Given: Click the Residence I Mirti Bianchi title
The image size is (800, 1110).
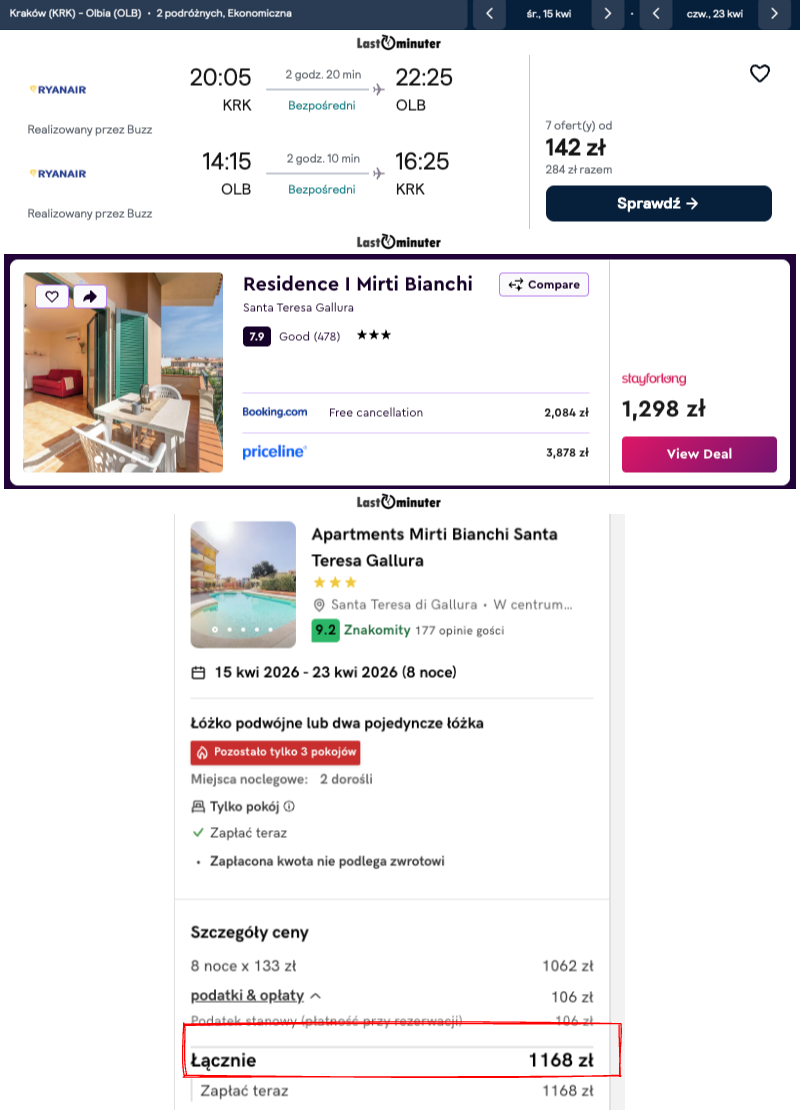Looking at the screenshot, I should click(x=358, y=284).
